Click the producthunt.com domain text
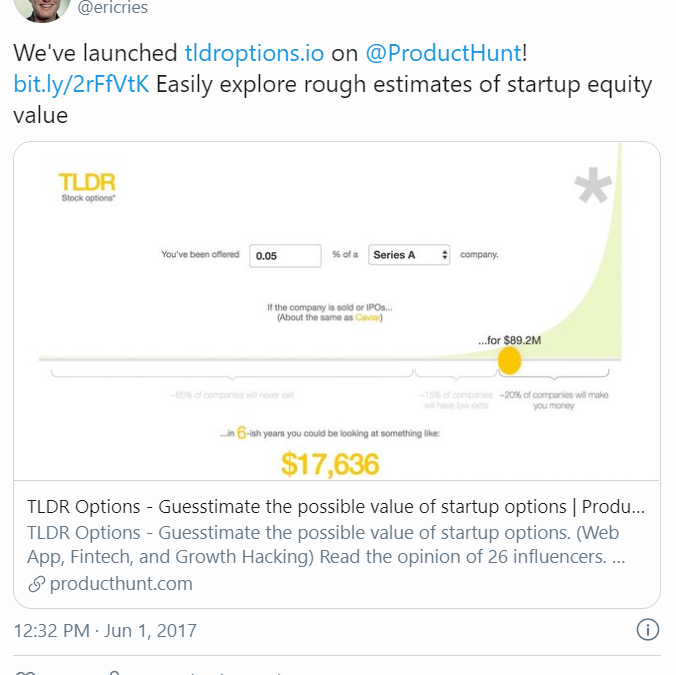This screenshot has height=675, width=676. tap(121, 584)
